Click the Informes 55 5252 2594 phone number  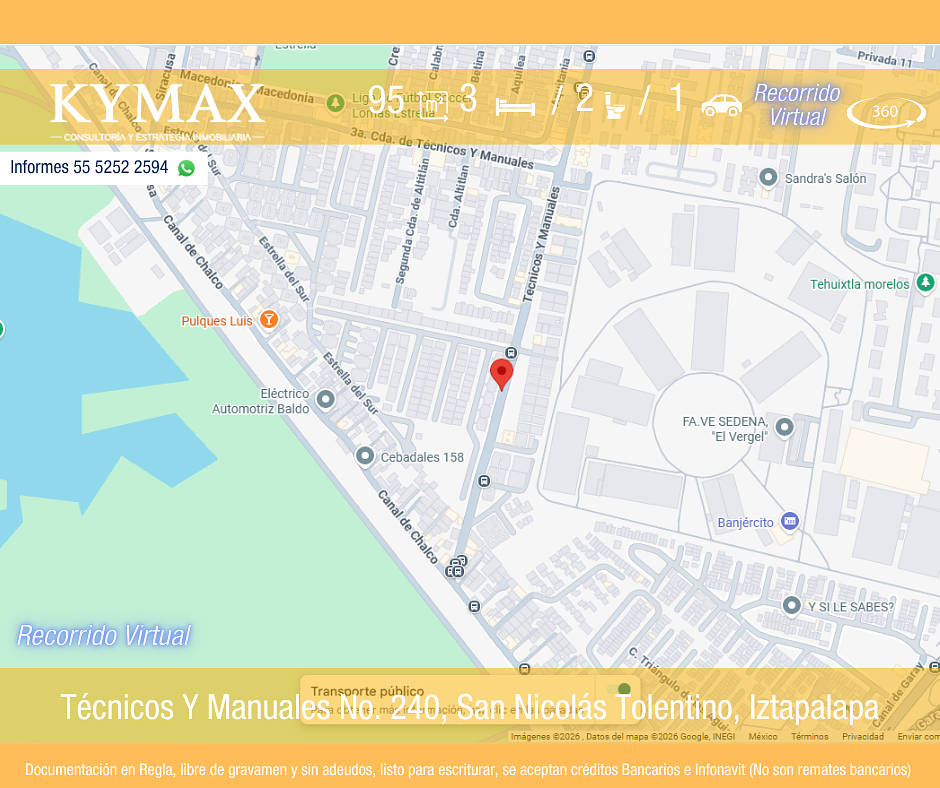pyautogui.click(x=89, y=167)
